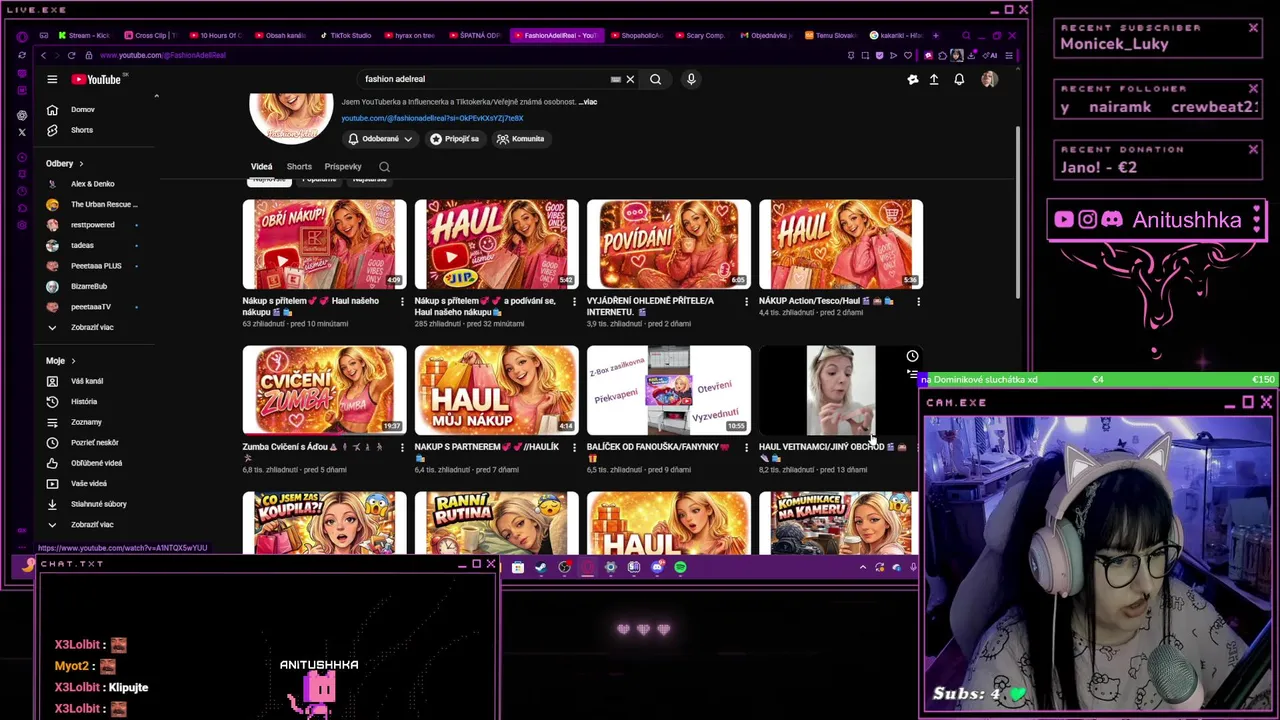
Task: Open options for Zumba Cvičení s Áďou video
Action: [x=402, y=448]
